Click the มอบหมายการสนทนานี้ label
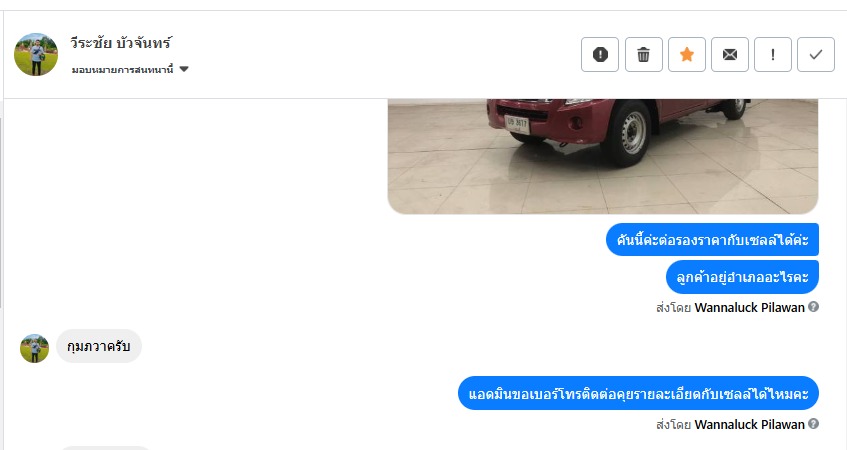Screen dimensions: 847x450 point(122,69)
